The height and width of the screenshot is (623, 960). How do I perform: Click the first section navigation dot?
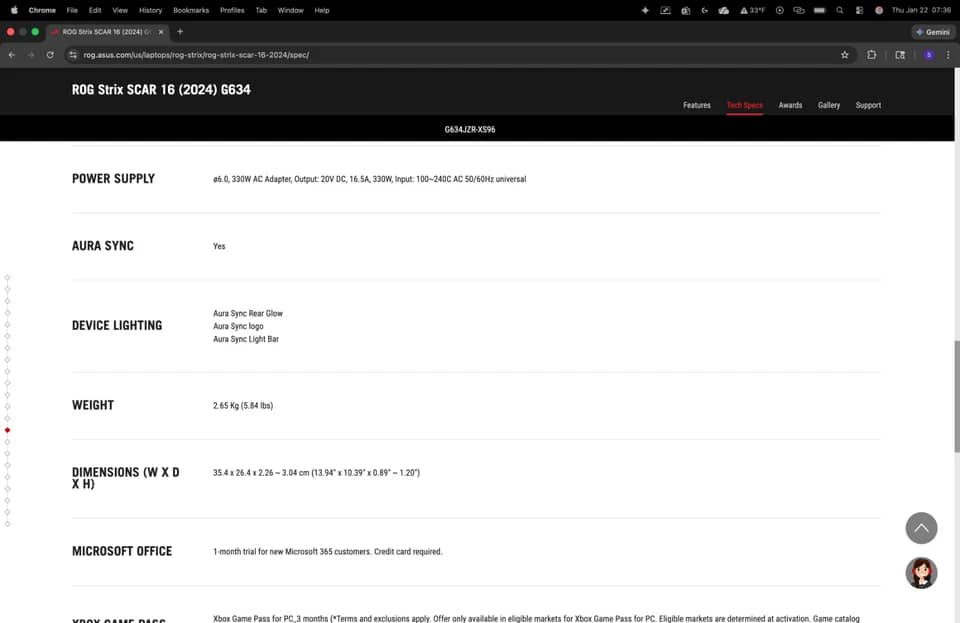[7, 278]
